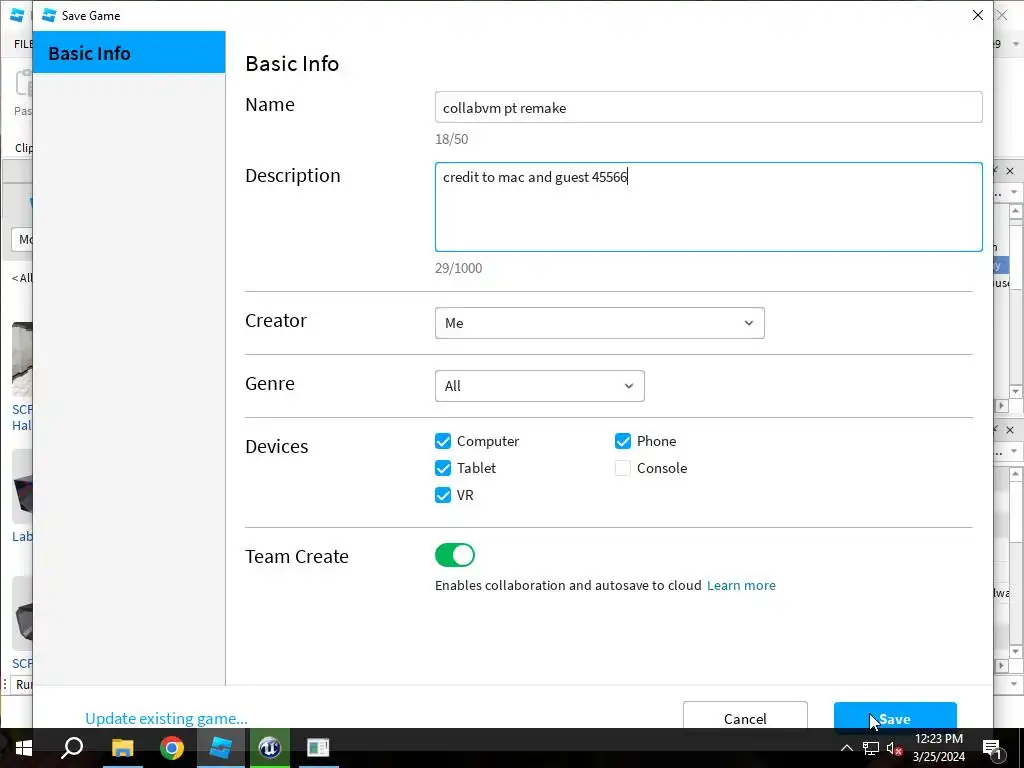1024x768 pixels.
Task: Click the muted volume tray icon
Action: click(895, 748)
